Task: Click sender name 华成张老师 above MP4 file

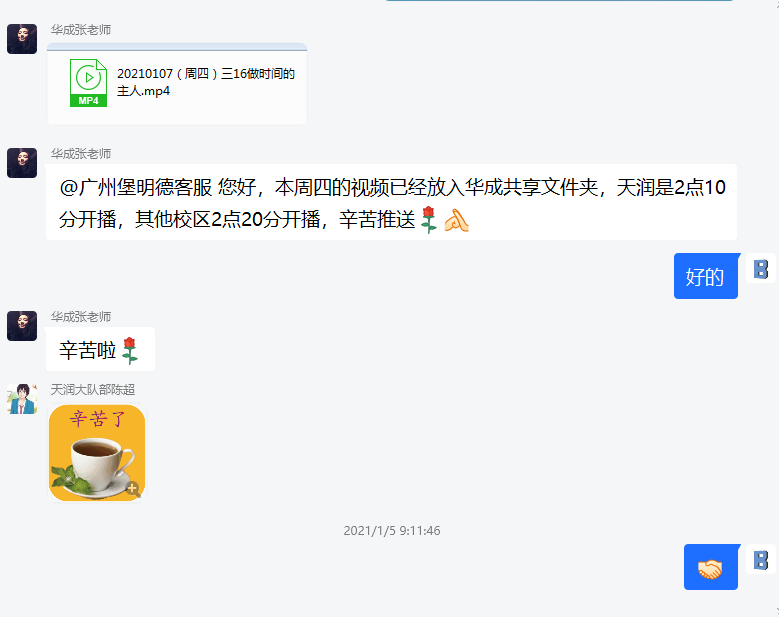Action: point(80,30)
